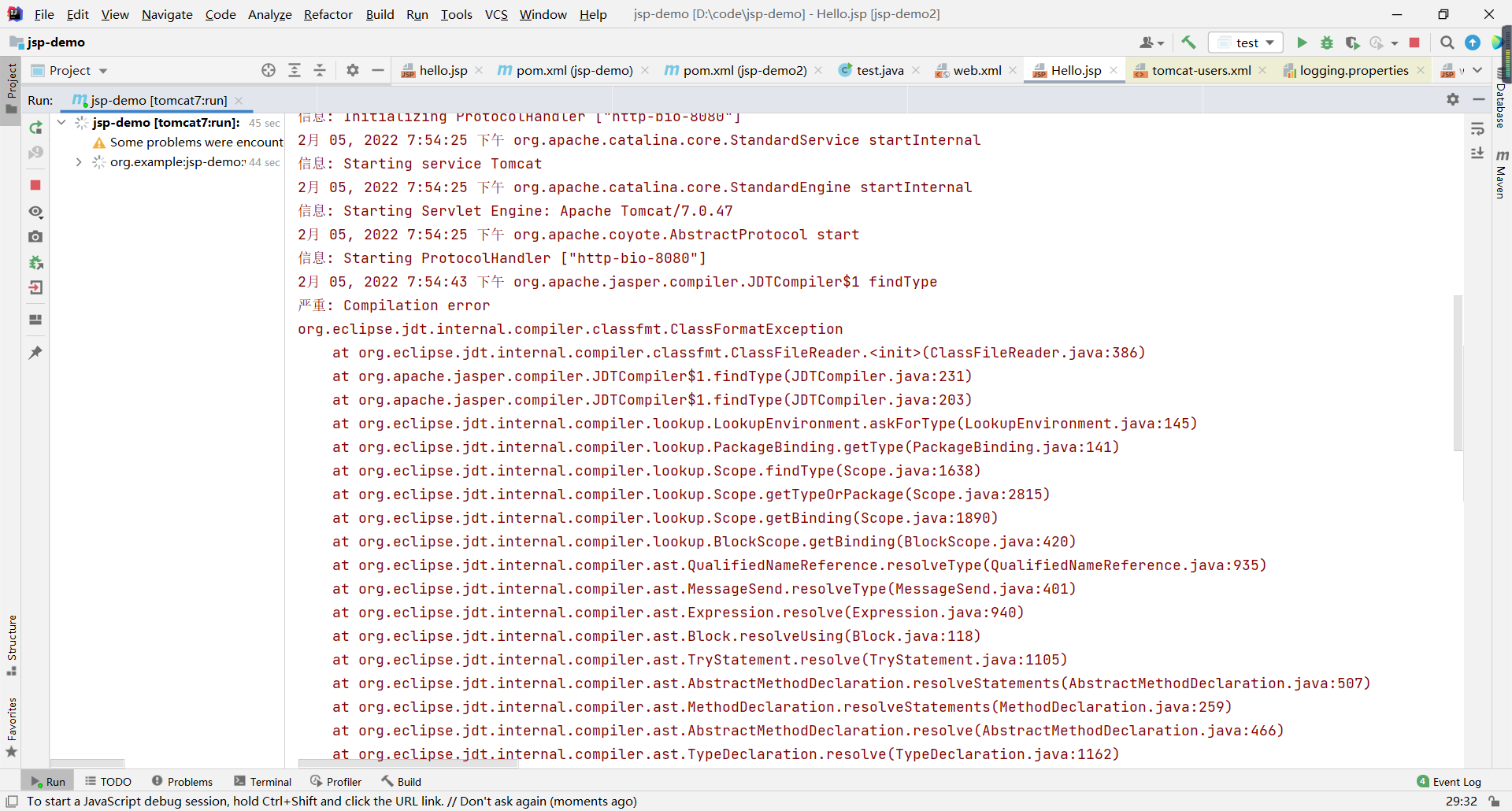Screen dimensions: 1512x811
Task: Open the Build menu
Action: coord(380,14)
